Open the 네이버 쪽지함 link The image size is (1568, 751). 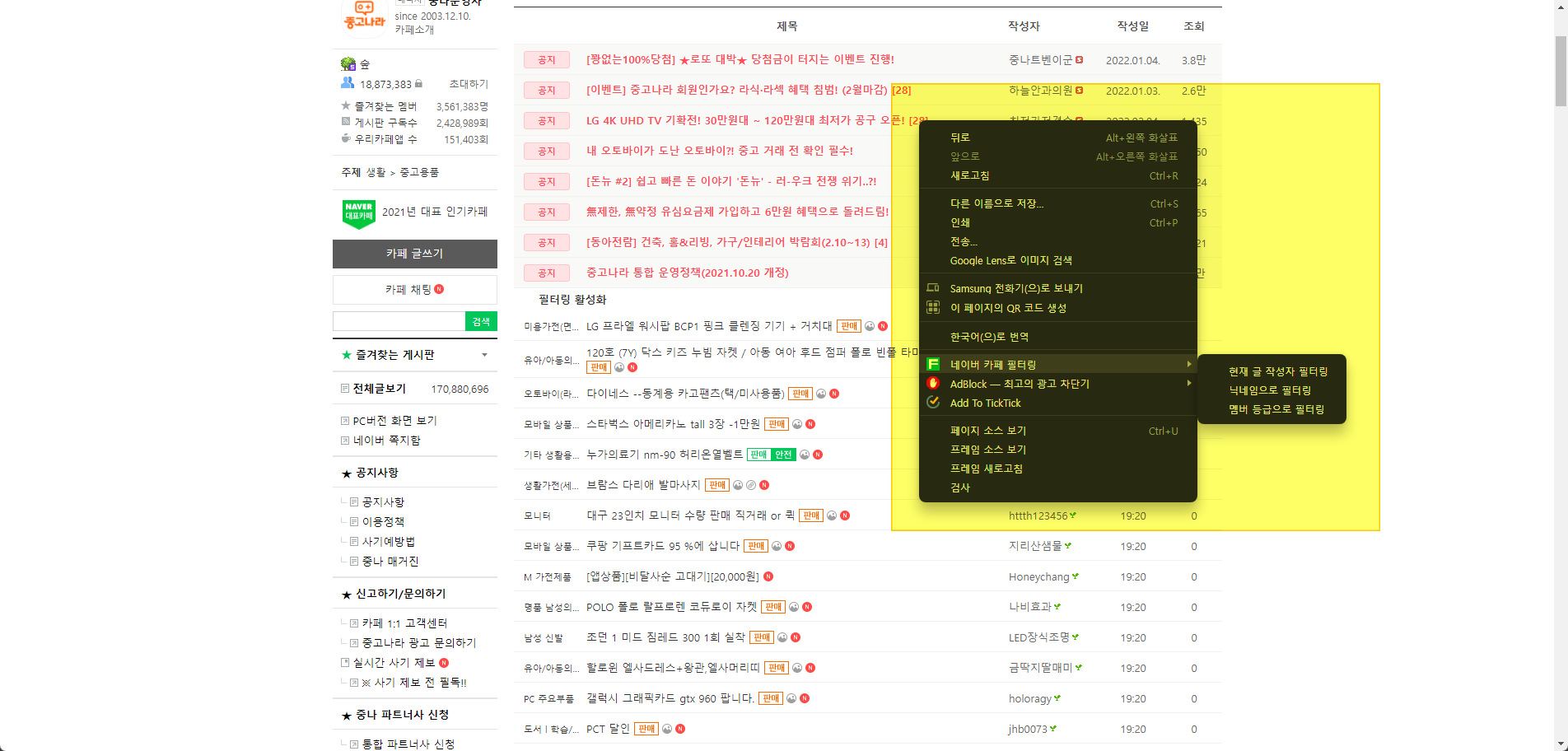[x=387, y=441]
